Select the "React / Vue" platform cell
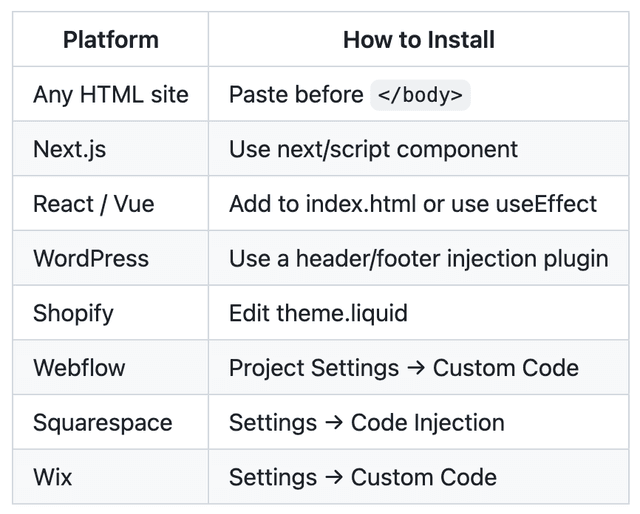Viewport: 640px width, 514px height. [x=93, y=204]
